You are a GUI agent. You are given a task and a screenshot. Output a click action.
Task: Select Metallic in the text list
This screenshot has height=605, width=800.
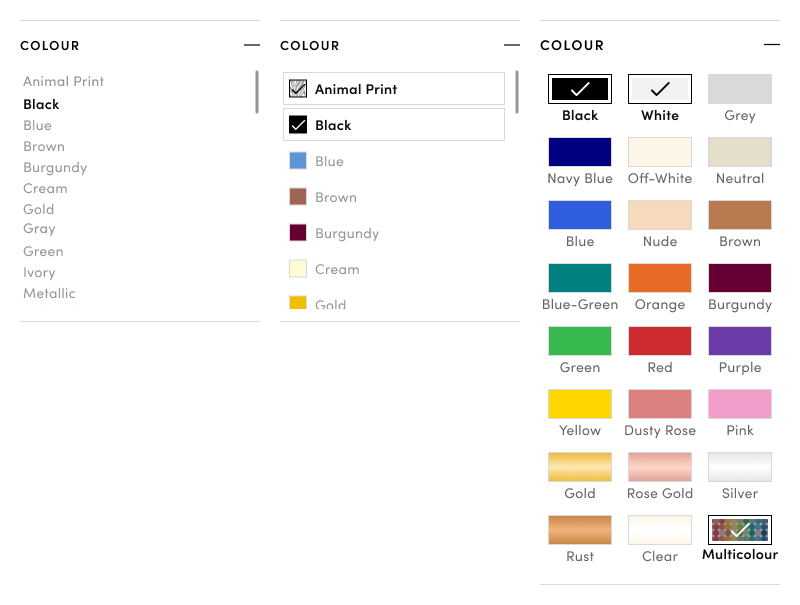[x=50, y=293]
